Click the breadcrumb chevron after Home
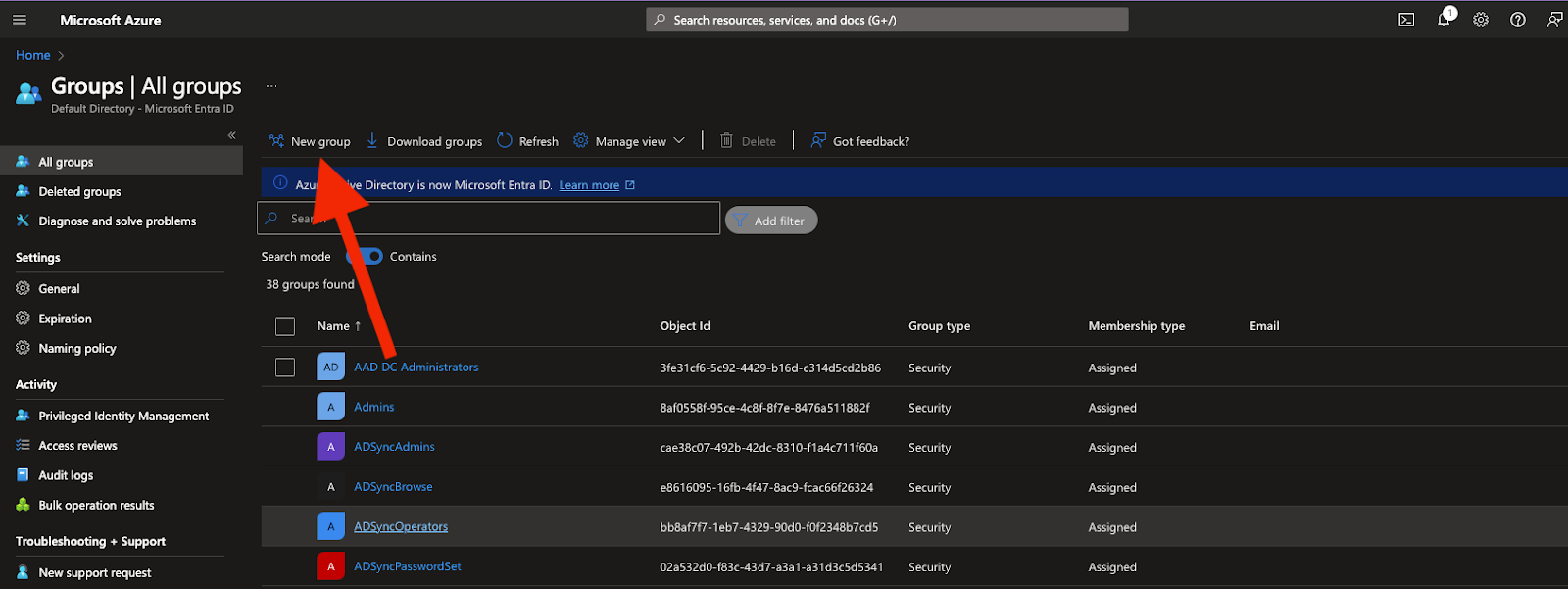Viewport: 1568px width, 589px height. 61,56
